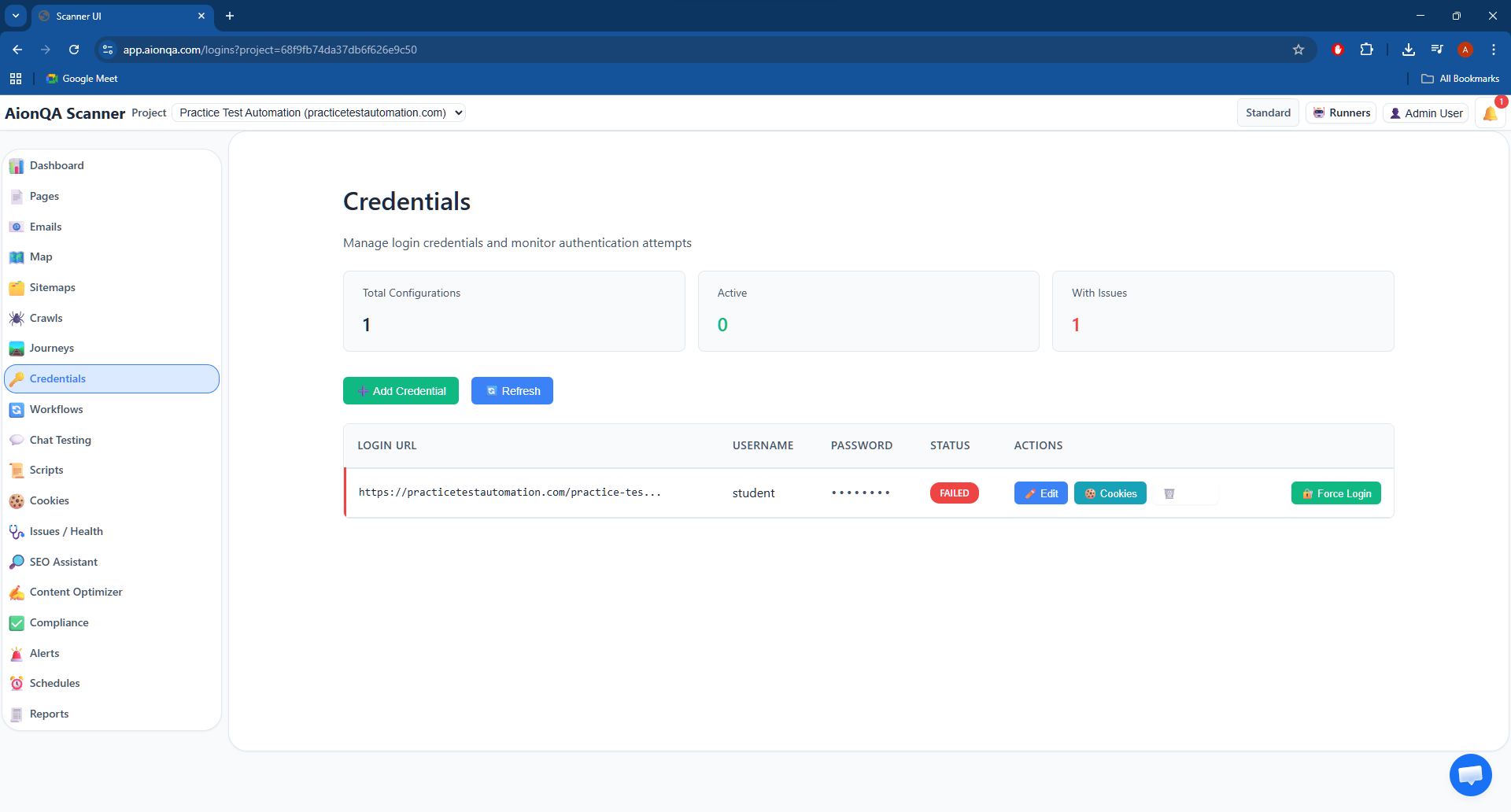The height and width of the screenshot is (812, 1511).
Task: Open the Runners button in header
Action: [1341, 113]
